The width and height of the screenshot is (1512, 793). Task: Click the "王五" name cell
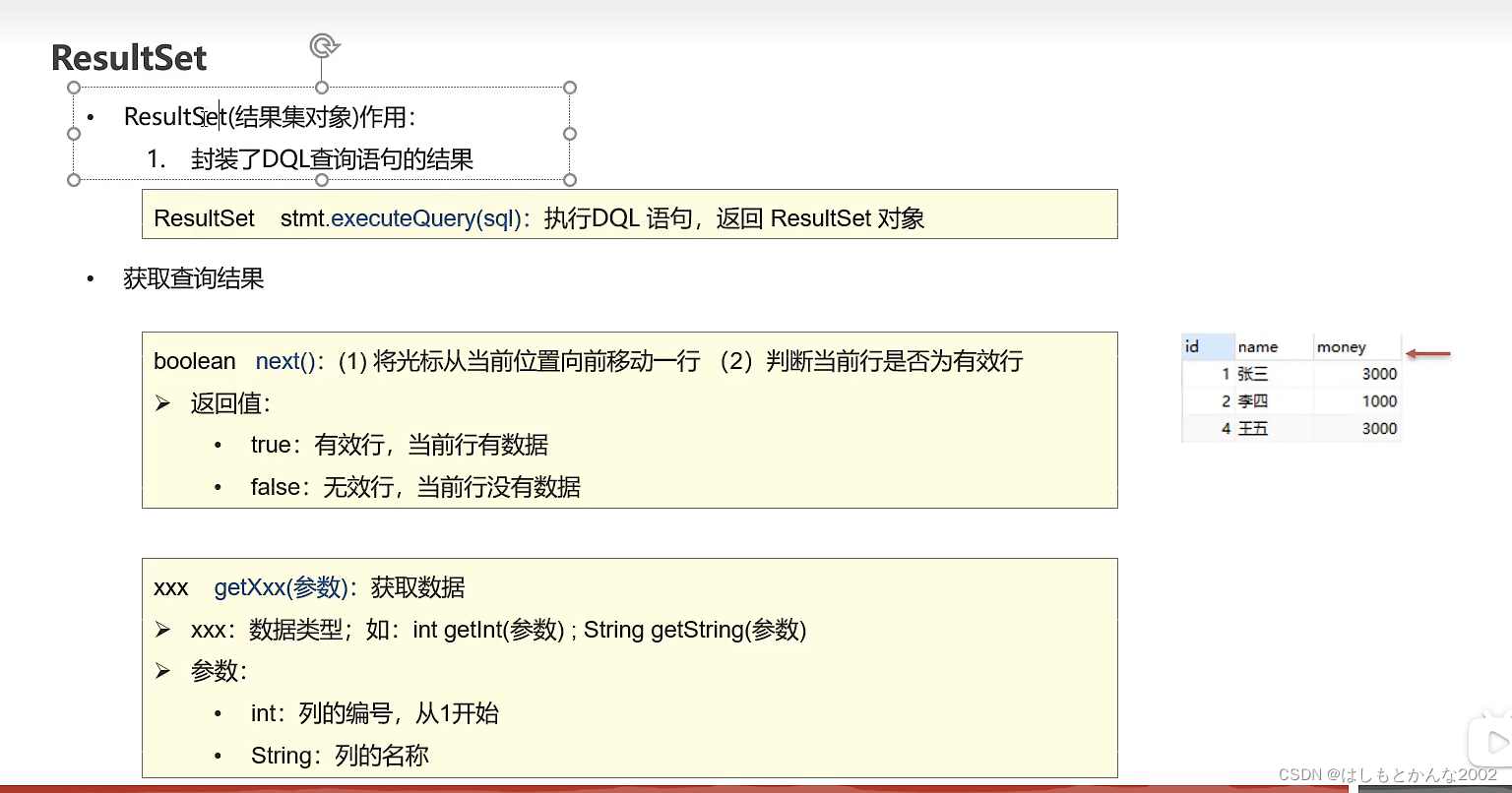coord(1253,429)
